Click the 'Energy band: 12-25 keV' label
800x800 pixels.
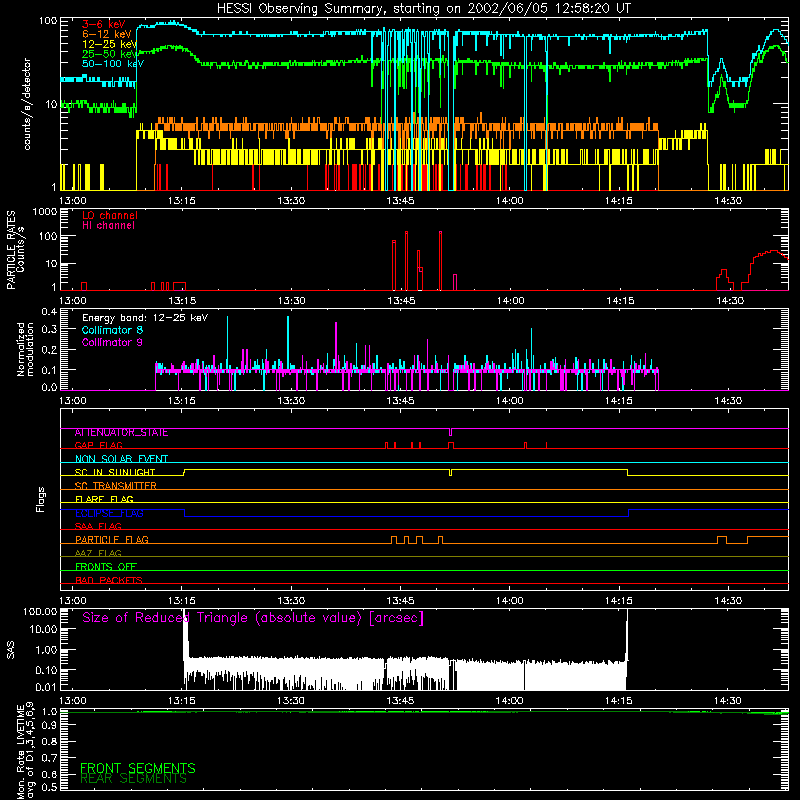tap(145, 318)
